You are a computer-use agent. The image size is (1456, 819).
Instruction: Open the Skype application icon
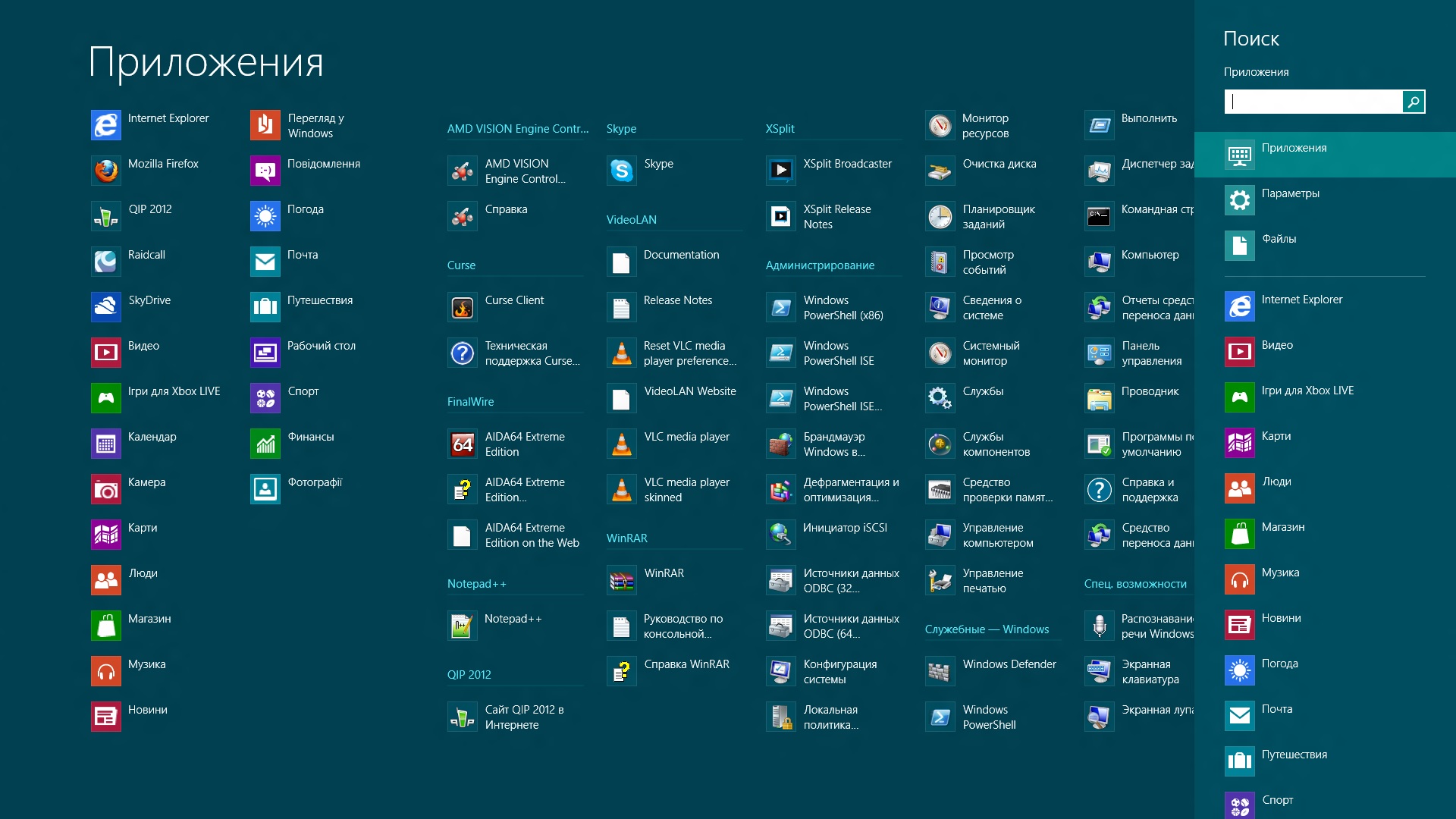point(622,171)
